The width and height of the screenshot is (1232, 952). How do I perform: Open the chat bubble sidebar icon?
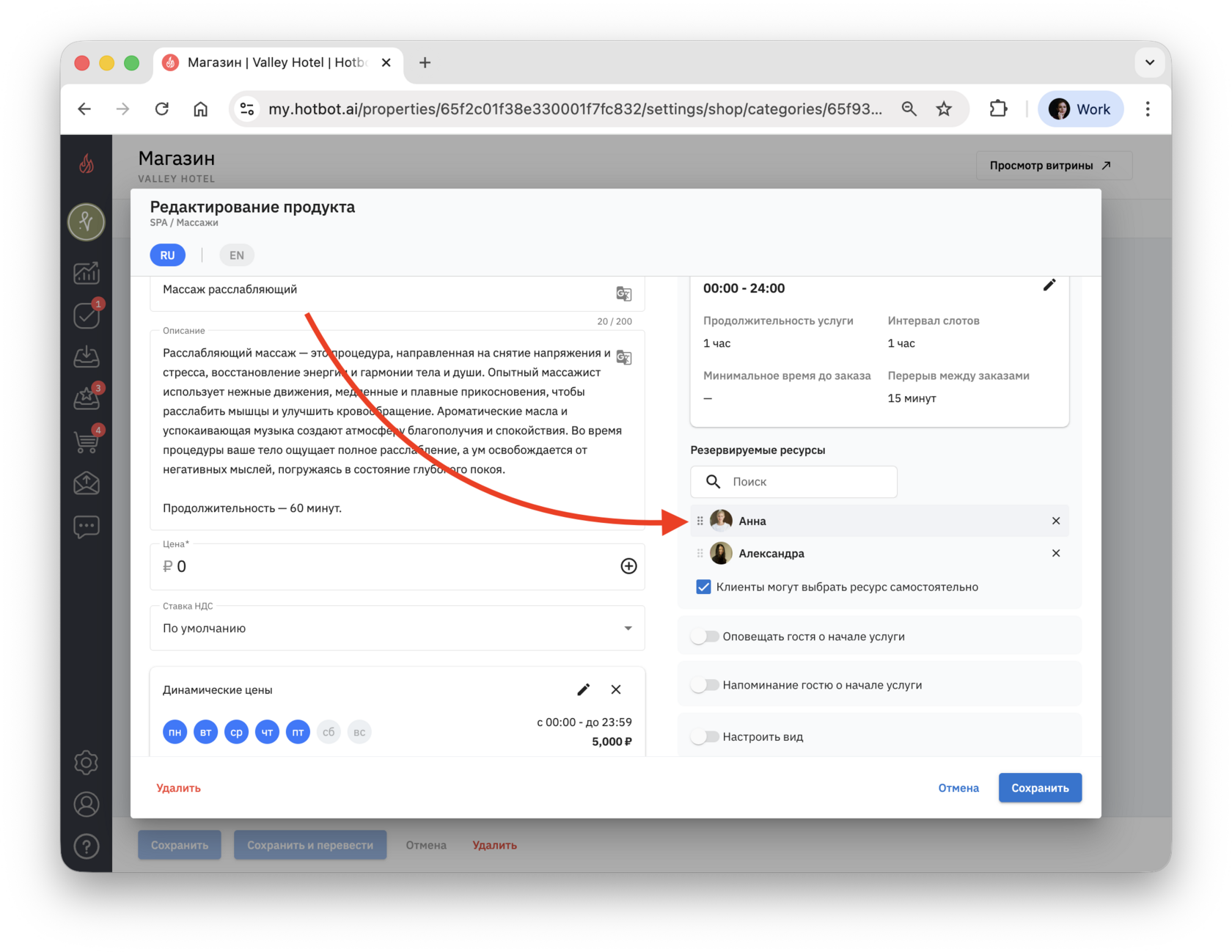pos(87,526)
